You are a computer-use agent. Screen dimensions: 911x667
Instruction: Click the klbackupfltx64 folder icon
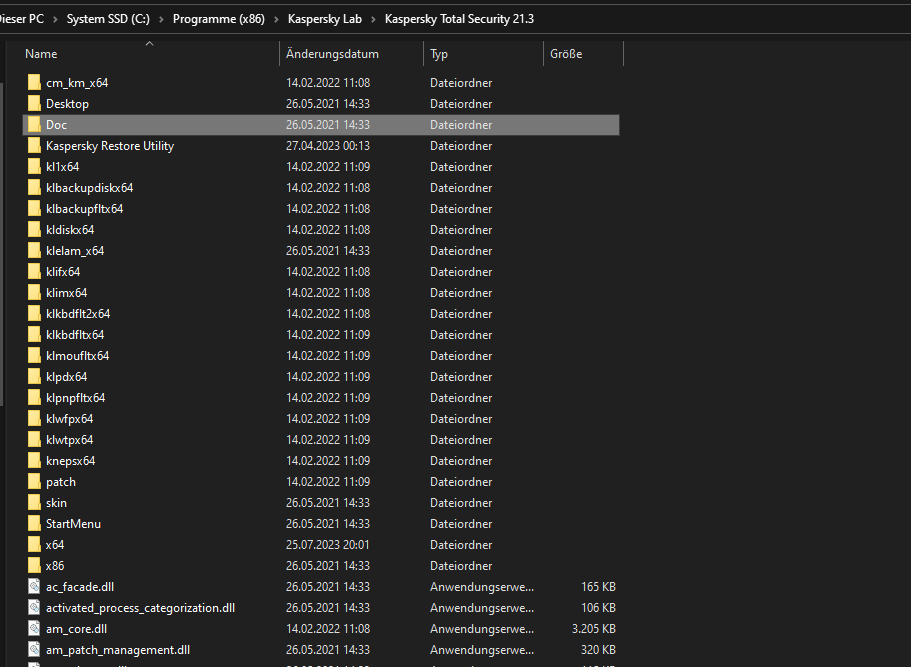tap(34, 209)
